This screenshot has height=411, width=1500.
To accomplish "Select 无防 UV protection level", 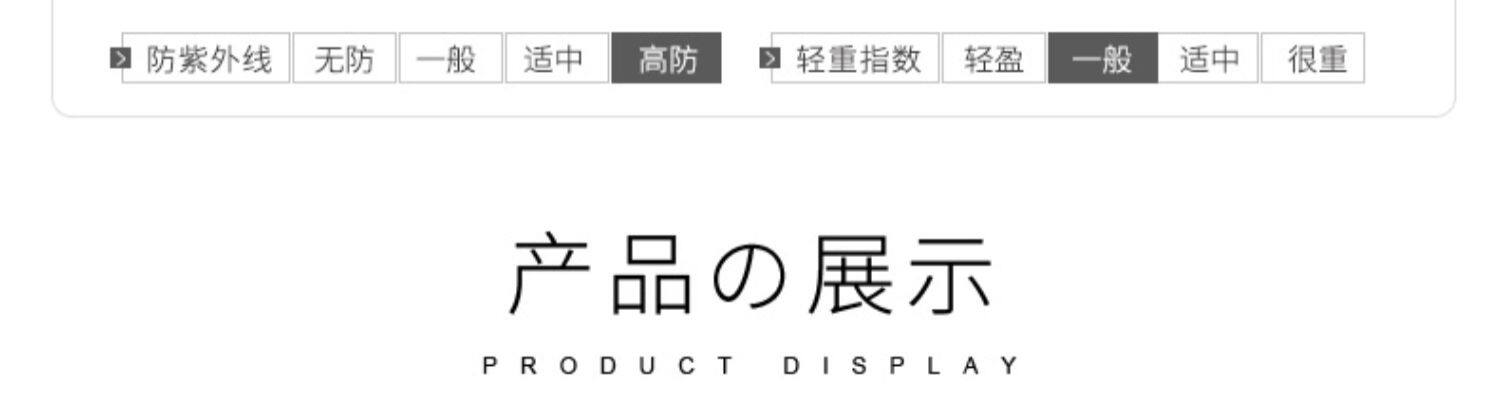I will 344,58.
